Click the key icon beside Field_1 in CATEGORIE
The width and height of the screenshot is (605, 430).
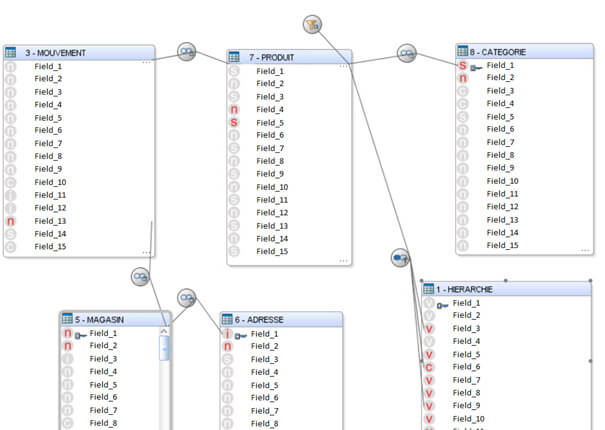tap(477, 66)
